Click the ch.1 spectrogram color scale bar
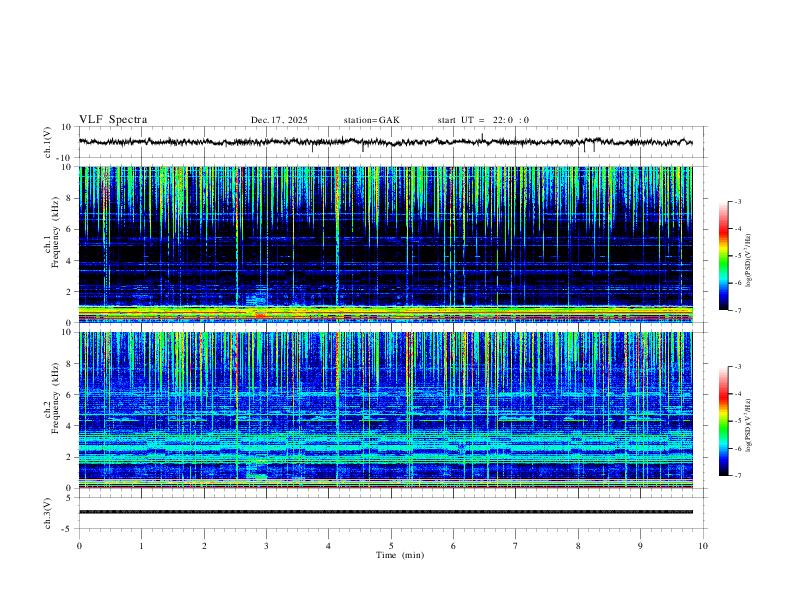The width and height of the screenshot is (792, 612). [724, 256]
